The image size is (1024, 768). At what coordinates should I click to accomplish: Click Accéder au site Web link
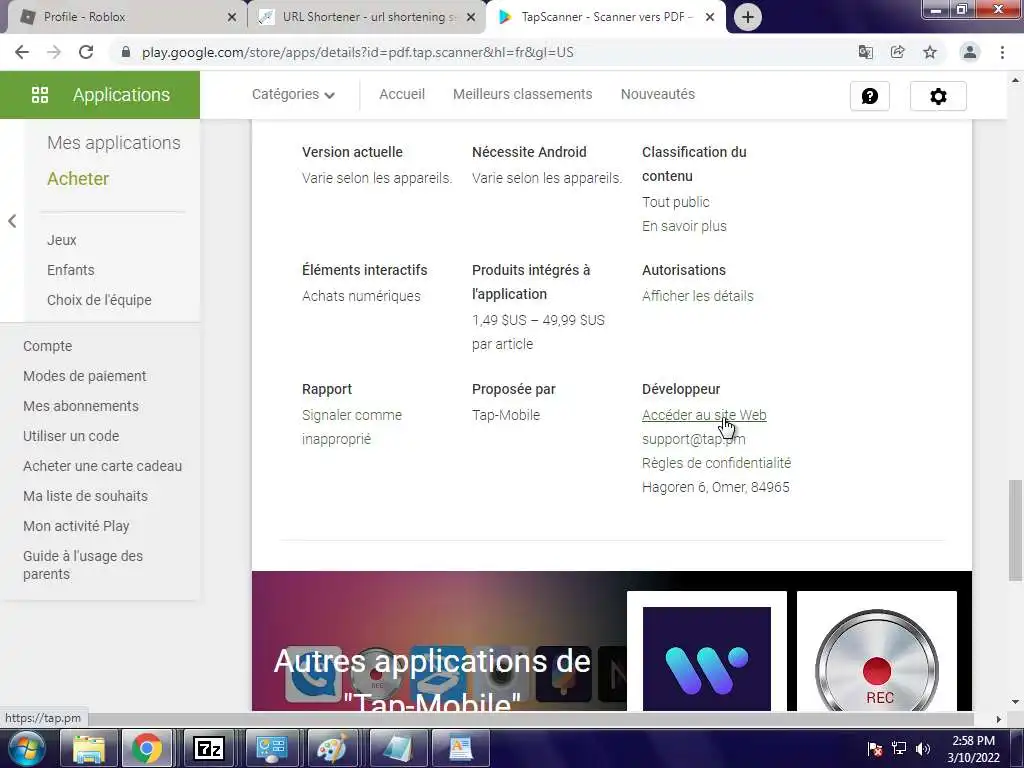point(704,415)
